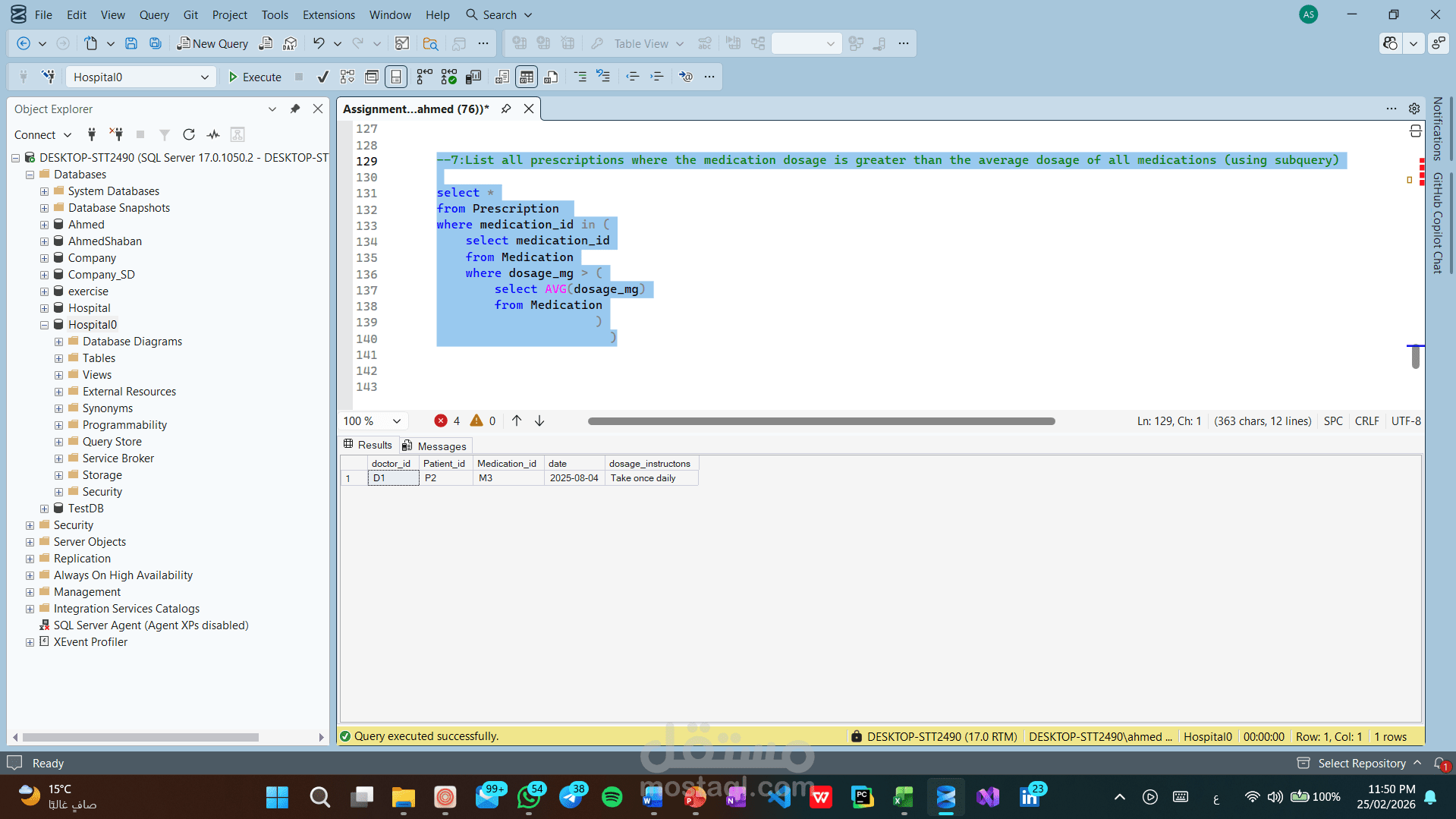The image size is (1456, 819).
Task: Expand the Tables folder node
Action: click(58, 358)
